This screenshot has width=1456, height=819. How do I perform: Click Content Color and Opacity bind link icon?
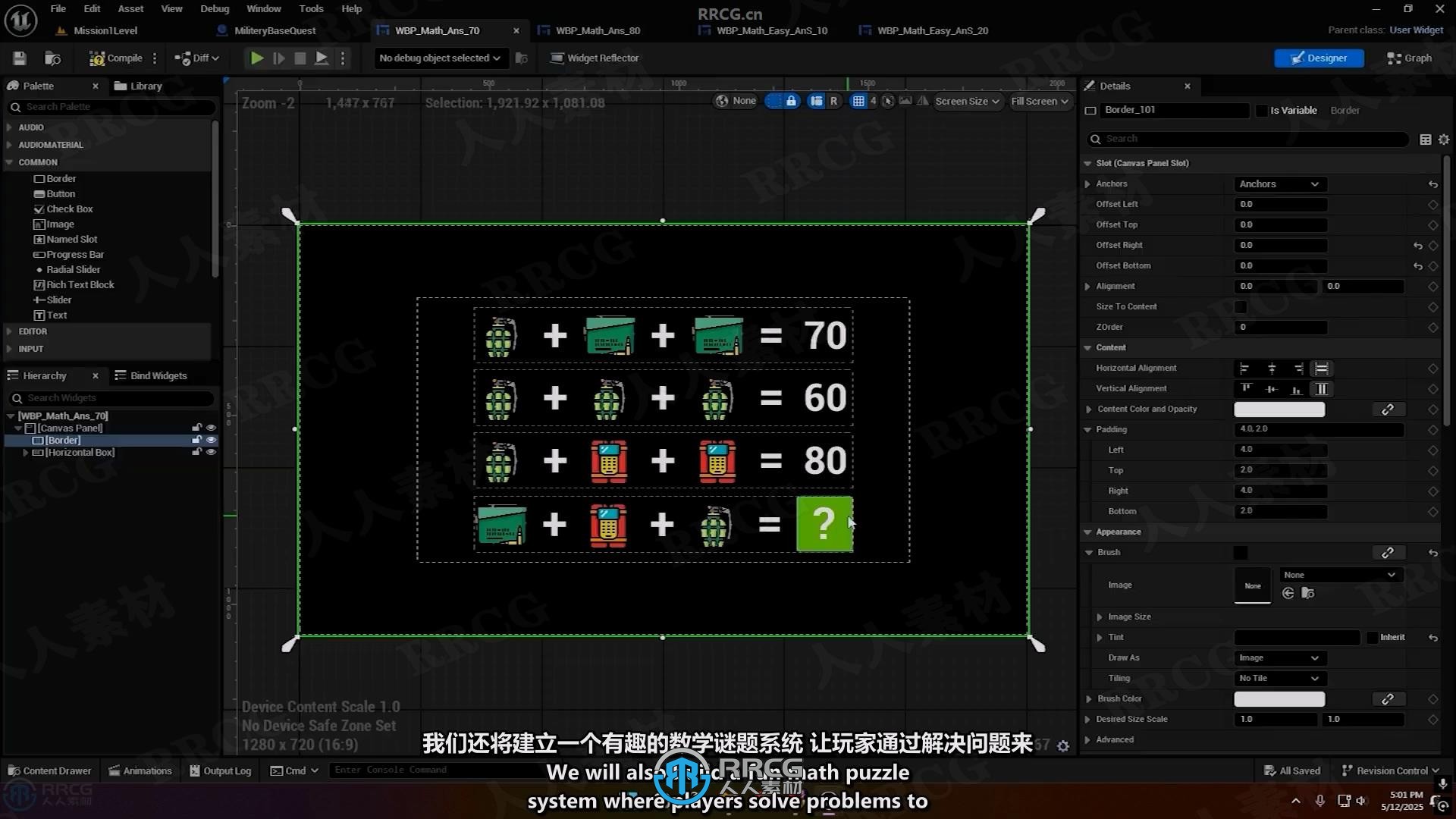click(x=1388, y=409)
